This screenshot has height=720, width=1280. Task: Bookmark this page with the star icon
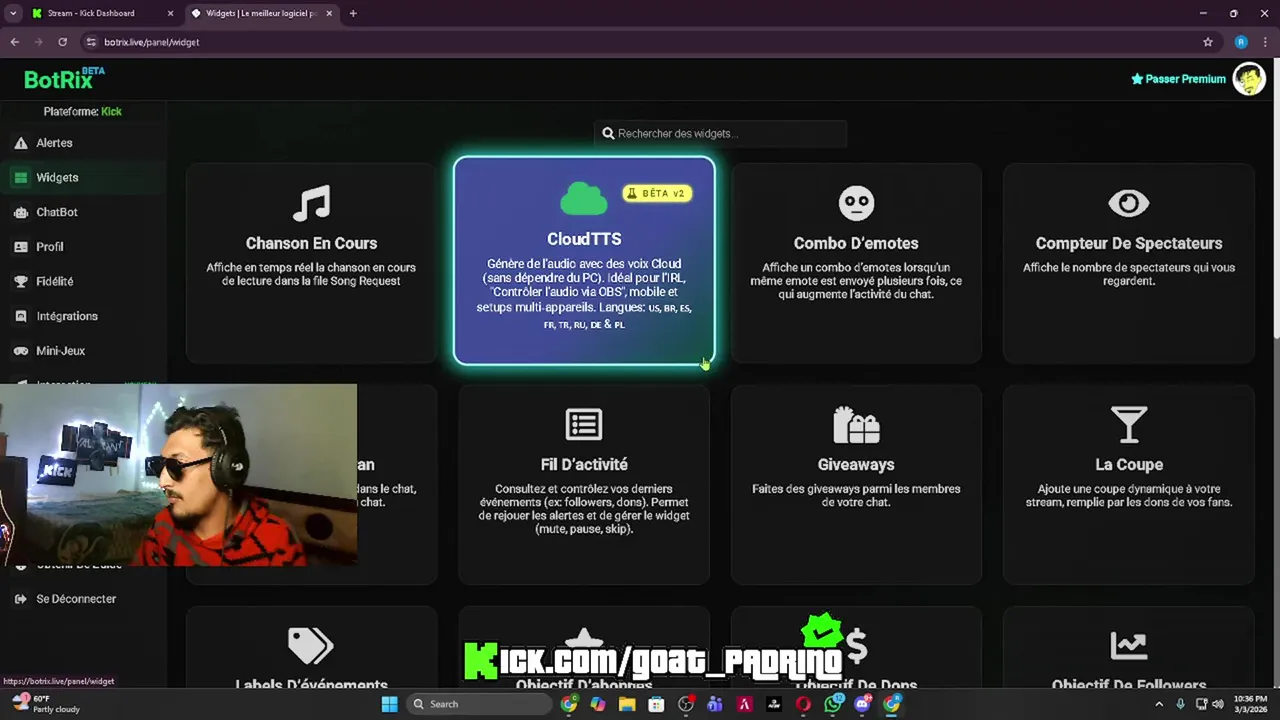tap(1208, 42)
